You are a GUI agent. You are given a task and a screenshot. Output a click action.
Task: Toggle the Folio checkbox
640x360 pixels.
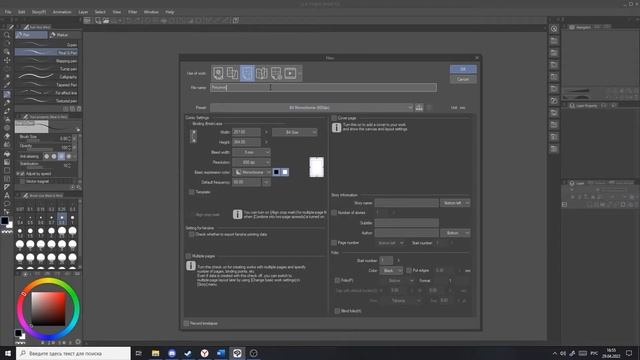pyautogui.click(x=337, y=280)
